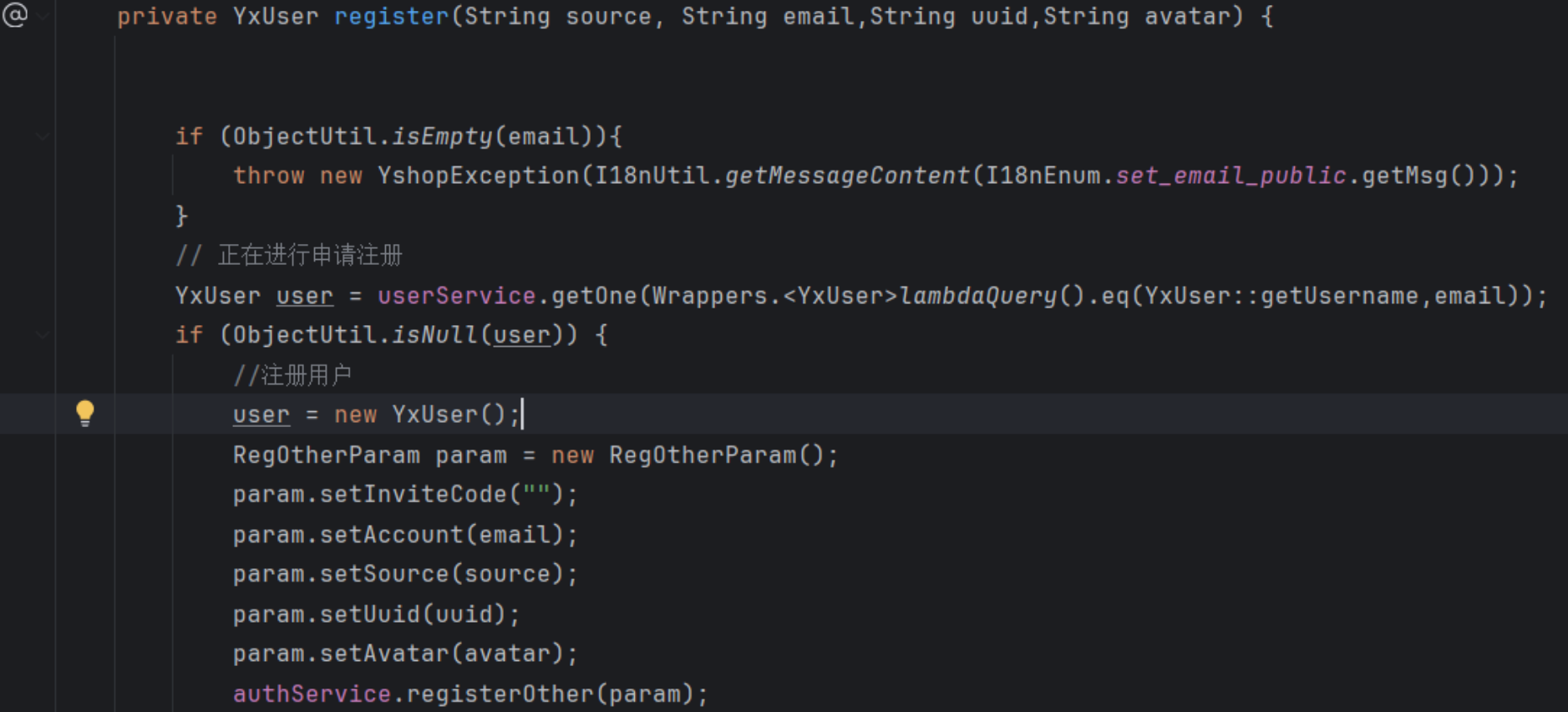Click the yellow lightbulb quick-fix icon
This screenshot has height=712, width=1568.
(x=85, y=414)
